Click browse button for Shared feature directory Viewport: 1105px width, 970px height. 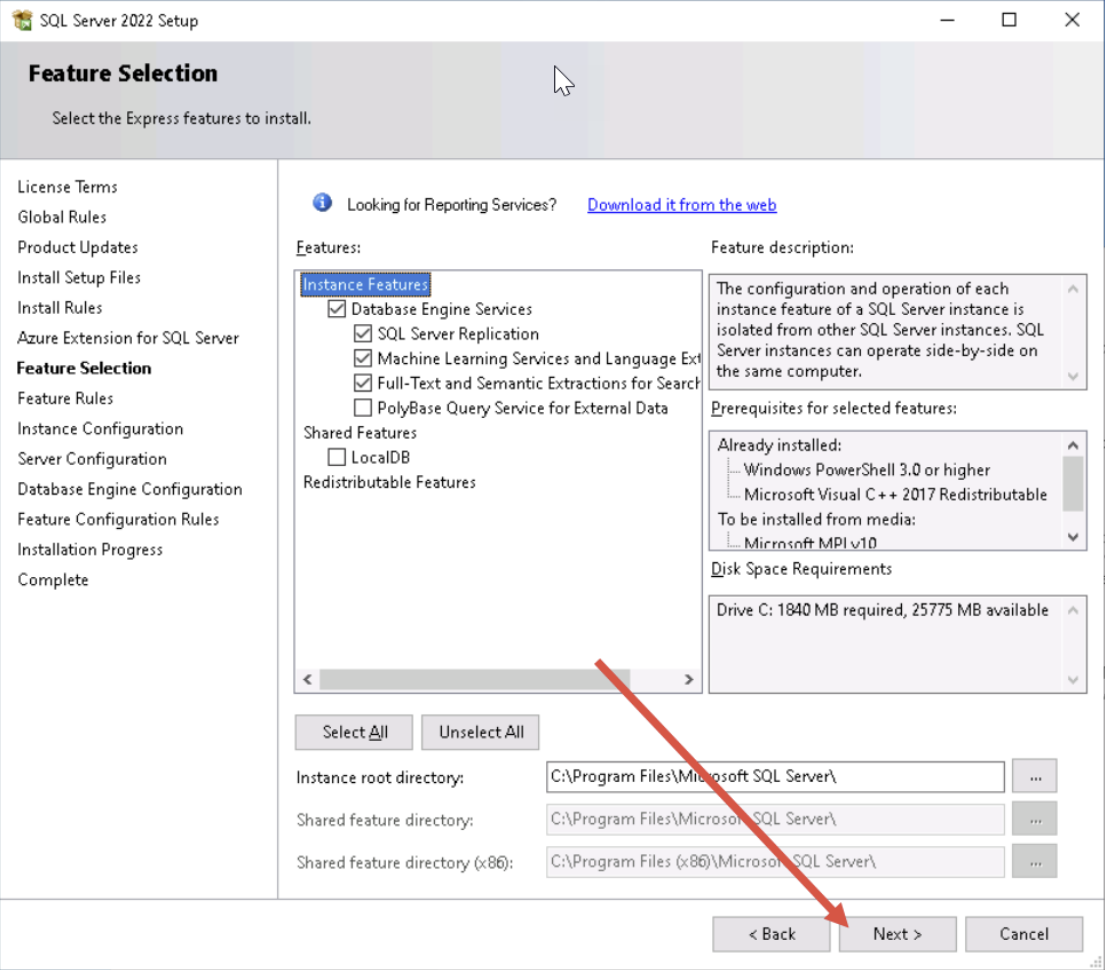click(1035, 819)
